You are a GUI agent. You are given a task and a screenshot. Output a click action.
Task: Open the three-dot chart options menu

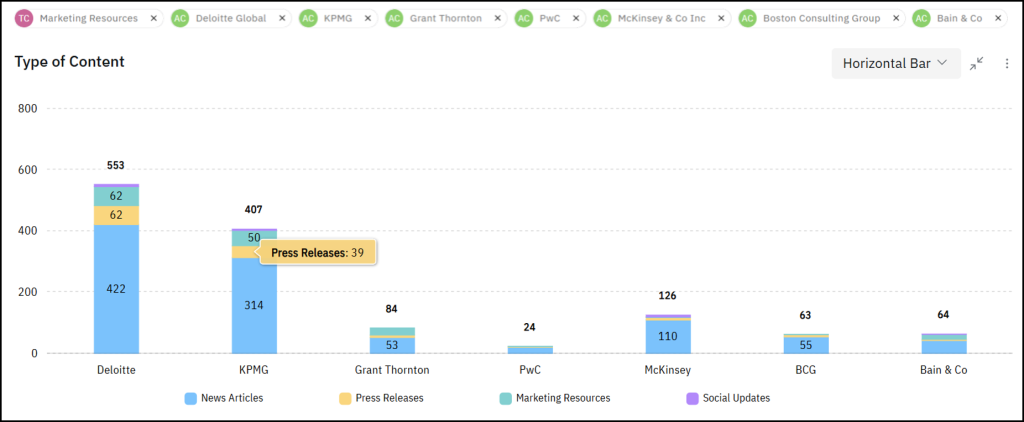click(x=1007, y=63)
